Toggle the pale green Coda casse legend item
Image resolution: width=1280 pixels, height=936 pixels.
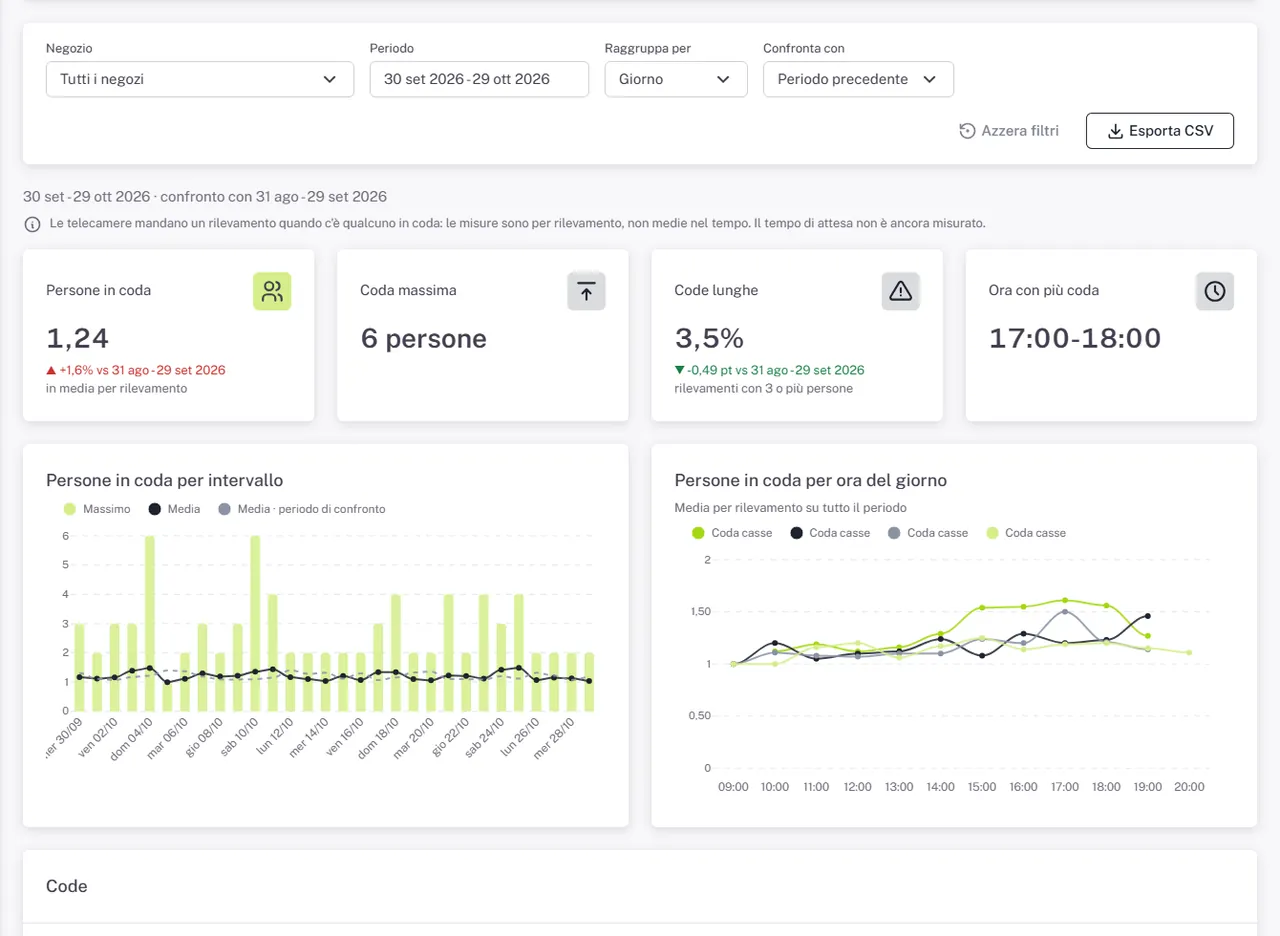[x=1026, y=533]
